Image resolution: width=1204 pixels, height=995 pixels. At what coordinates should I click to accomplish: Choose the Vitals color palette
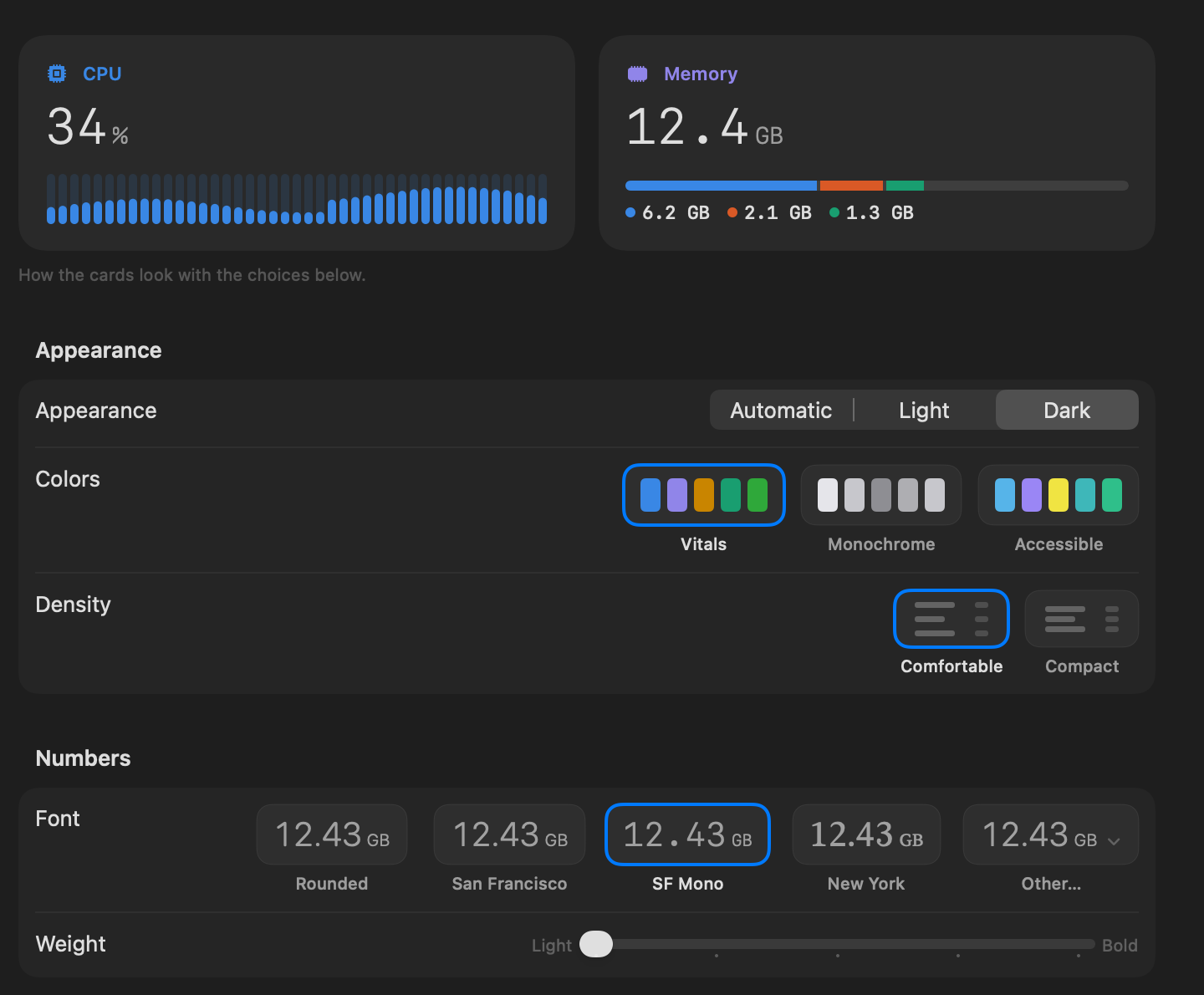pos(704,495)
